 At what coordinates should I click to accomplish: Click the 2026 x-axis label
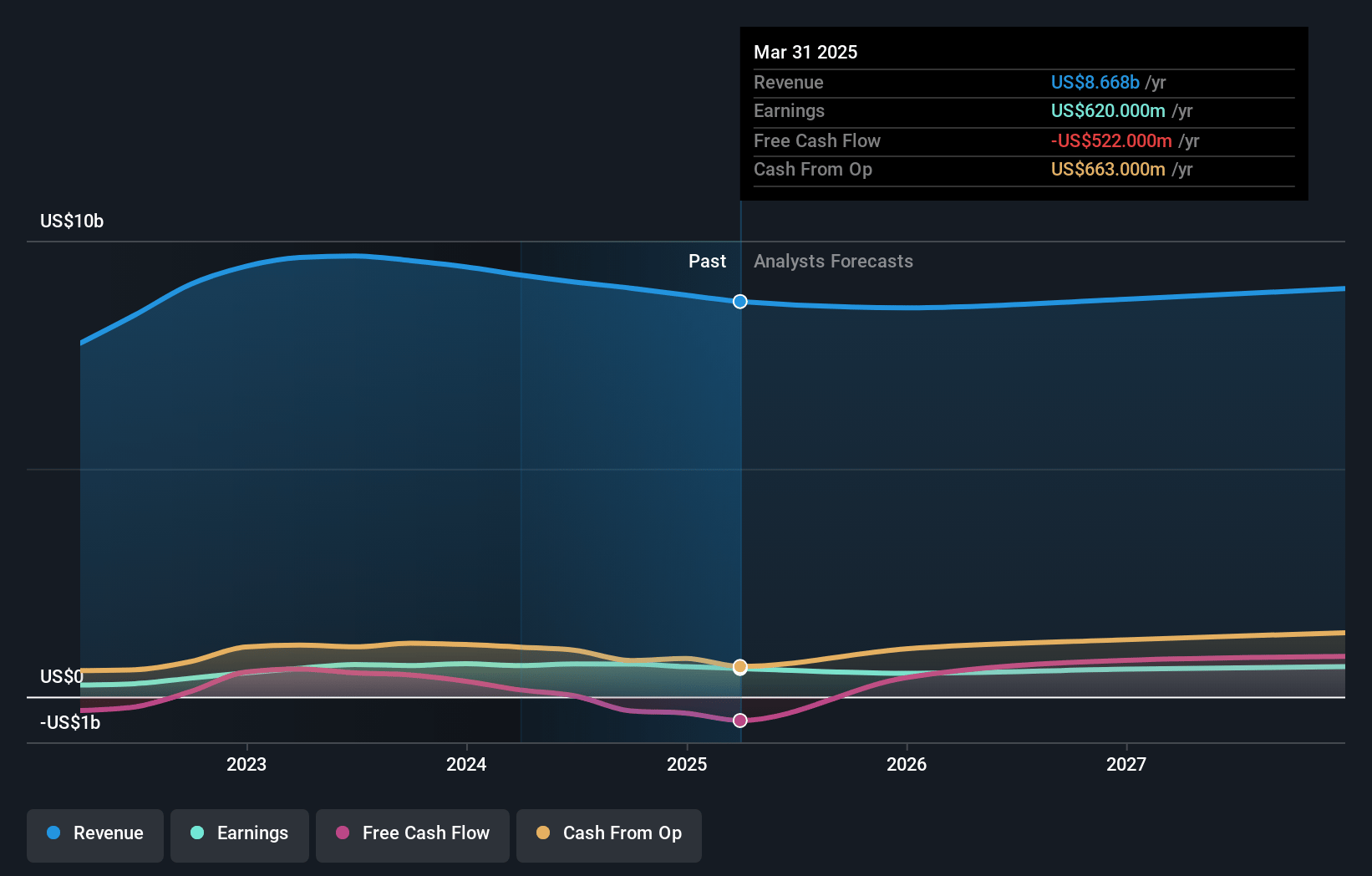[x=907, y=764]
